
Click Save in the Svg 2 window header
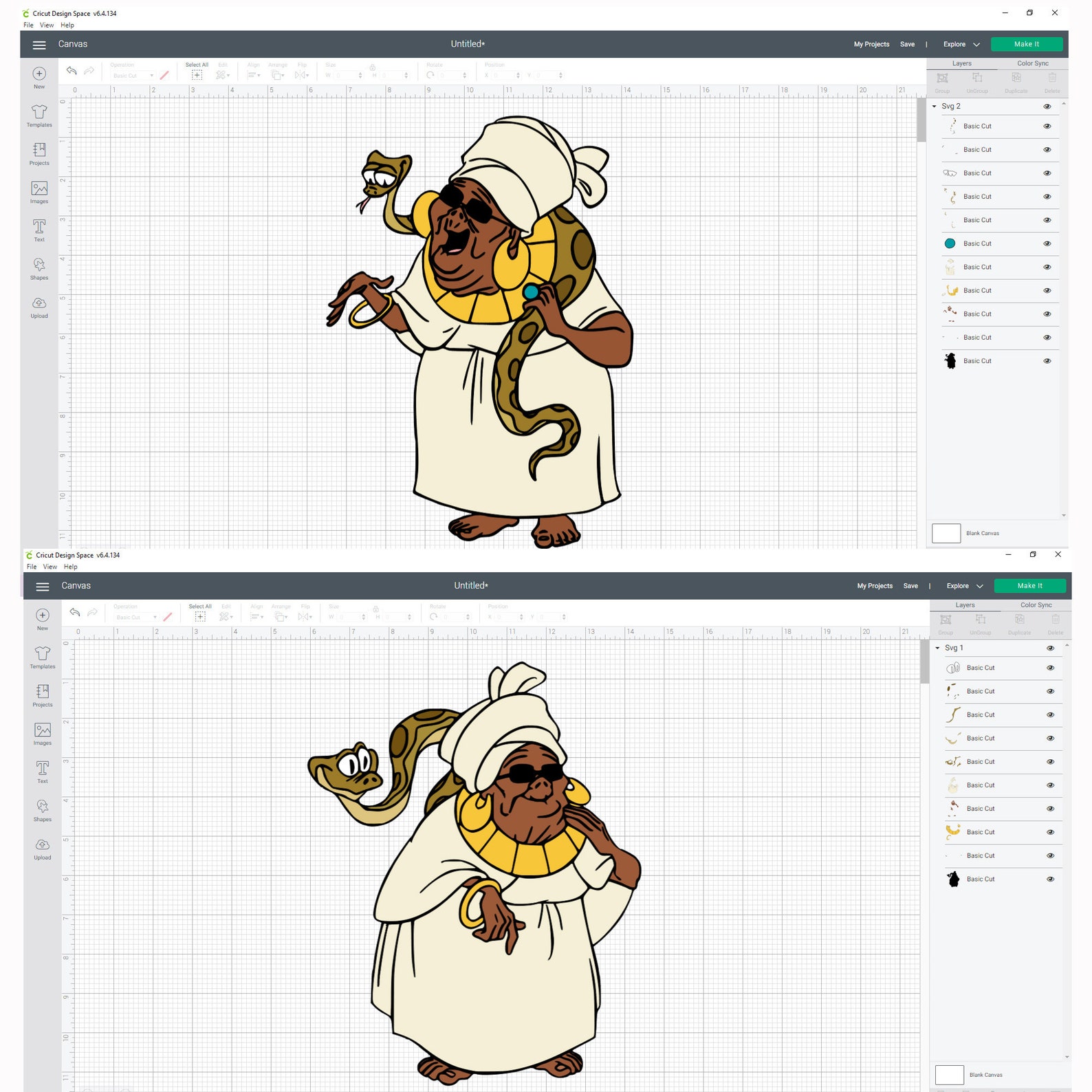[908, 45]
